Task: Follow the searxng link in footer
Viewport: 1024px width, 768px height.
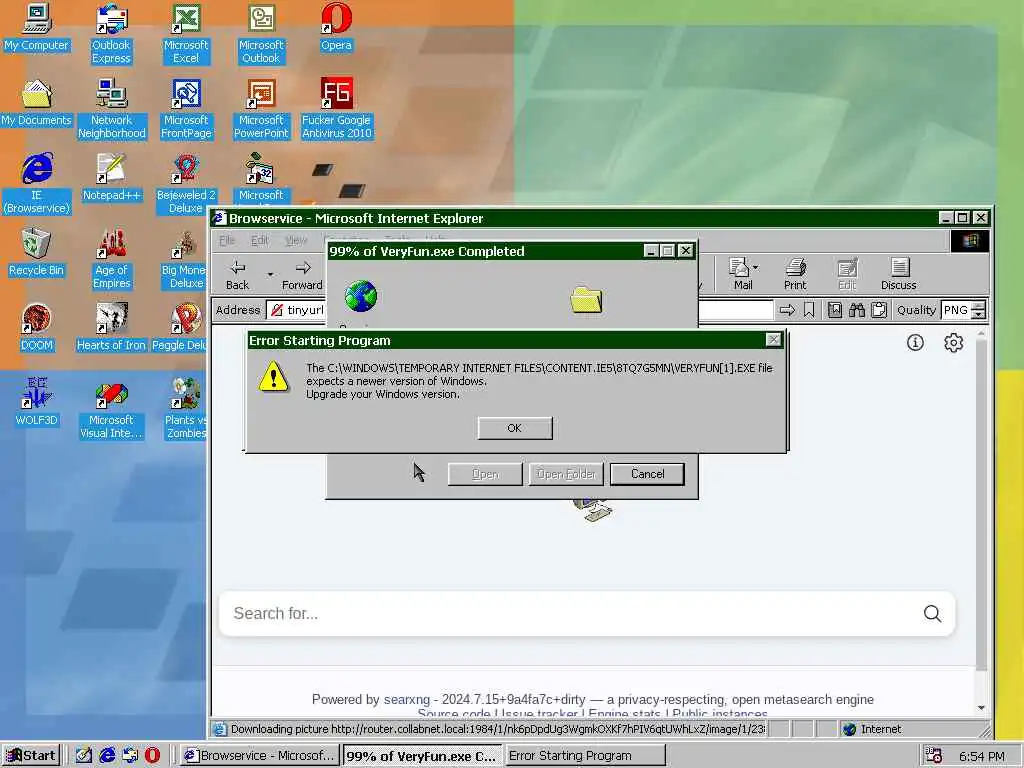Action: click(x=406, y=699)
